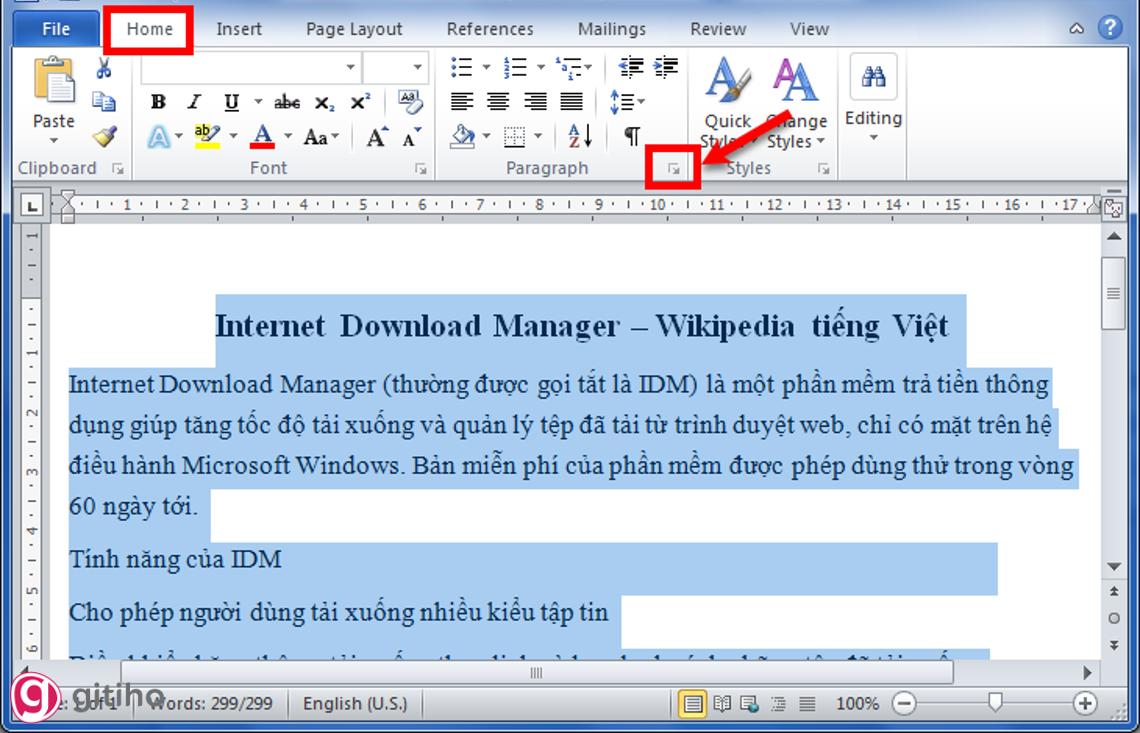Click the Format Painter icon
Screen dimensions: 1140x733
point(103,135)
